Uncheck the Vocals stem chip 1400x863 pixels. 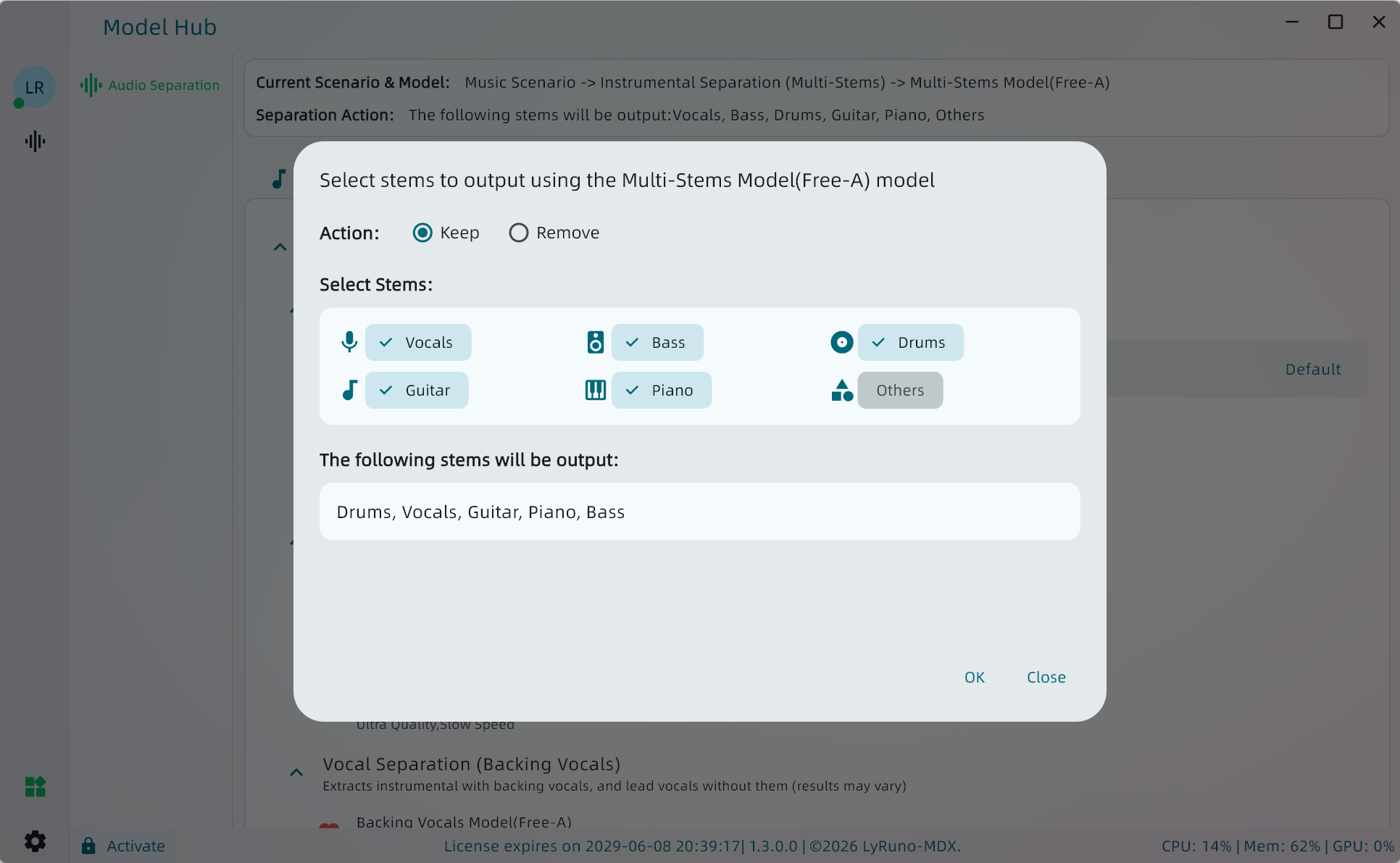coord(418,342)
